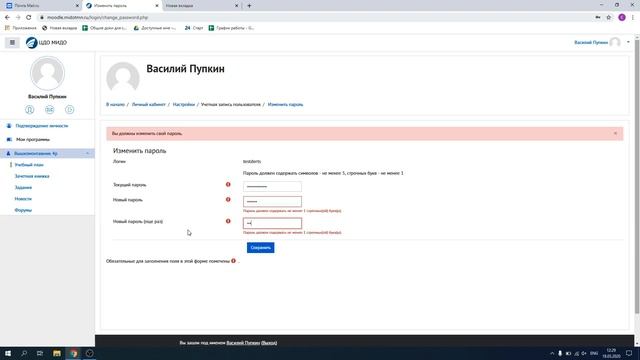Show hidden system tray icons
This screenshot has width=640, height=360.
click(552, 353)
